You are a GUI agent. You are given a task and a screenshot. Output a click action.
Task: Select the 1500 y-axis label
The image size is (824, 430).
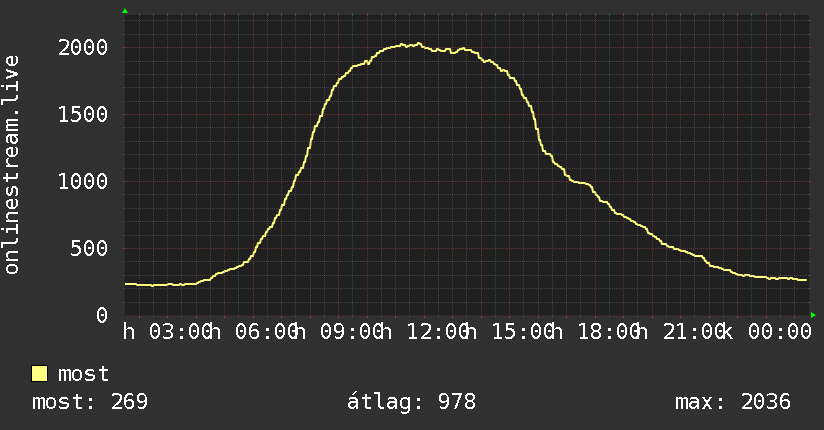tap(83, 115)
